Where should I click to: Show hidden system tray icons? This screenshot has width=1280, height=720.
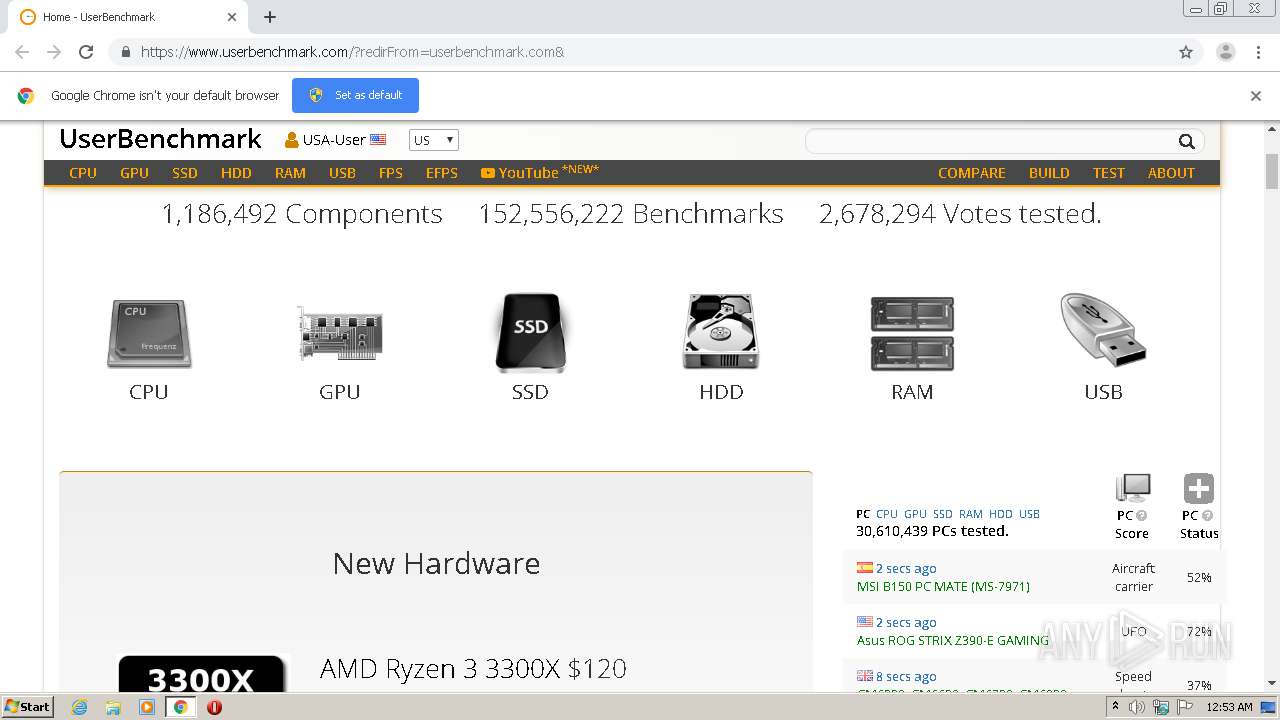click(x=1115, y=707)
